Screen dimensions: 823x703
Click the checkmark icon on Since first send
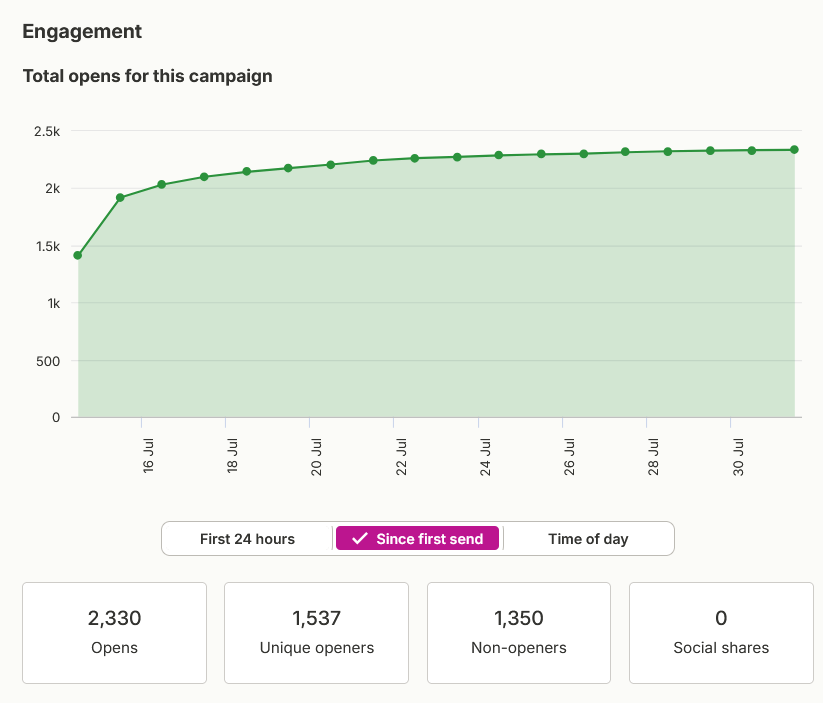360,539
